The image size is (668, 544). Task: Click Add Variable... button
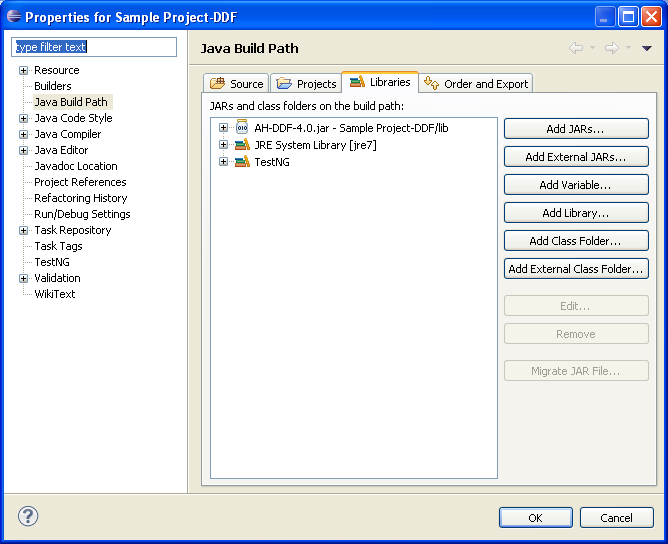tap(576, 185)
